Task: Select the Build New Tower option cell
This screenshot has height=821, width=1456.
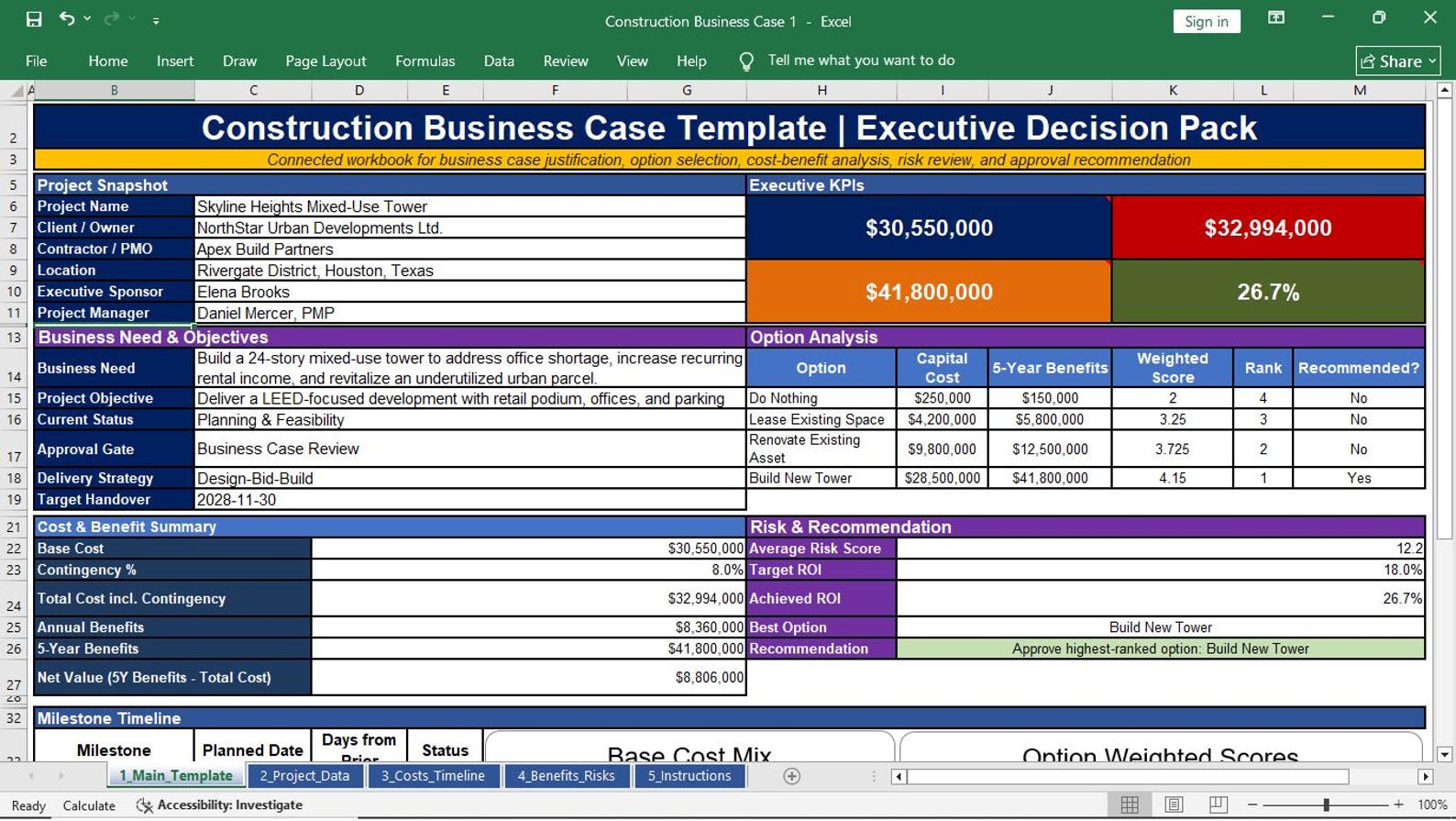Action: pyautogui.click(x=822, y=478)
